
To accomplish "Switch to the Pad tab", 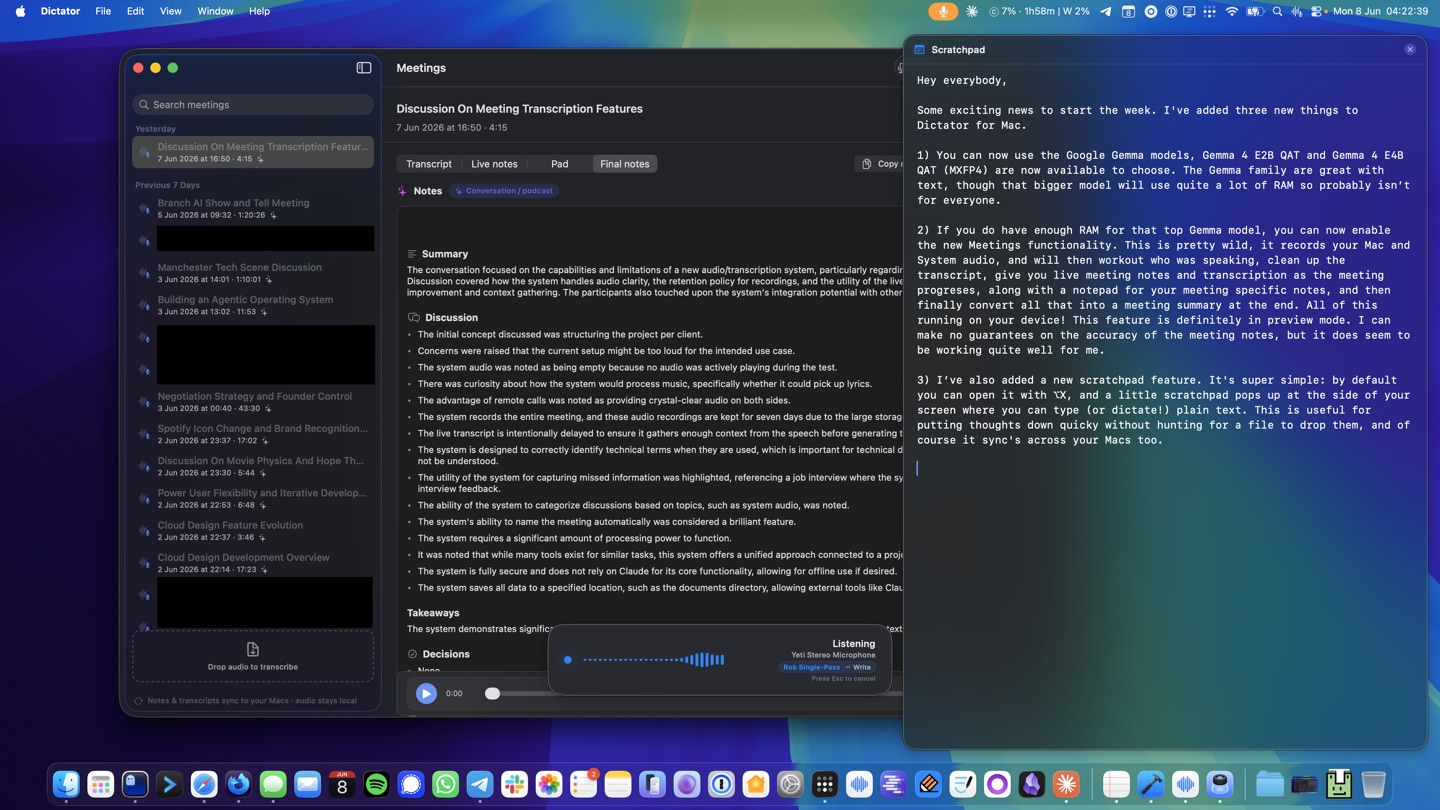I will [x=559, y=164].
